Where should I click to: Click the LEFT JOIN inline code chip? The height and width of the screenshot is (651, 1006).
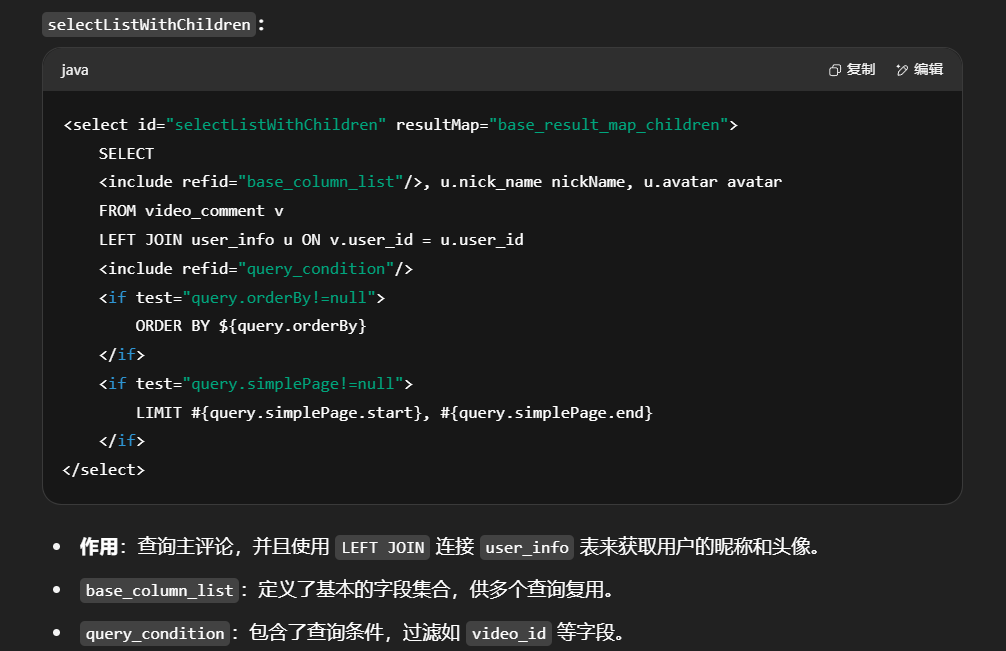pos(382,547)
